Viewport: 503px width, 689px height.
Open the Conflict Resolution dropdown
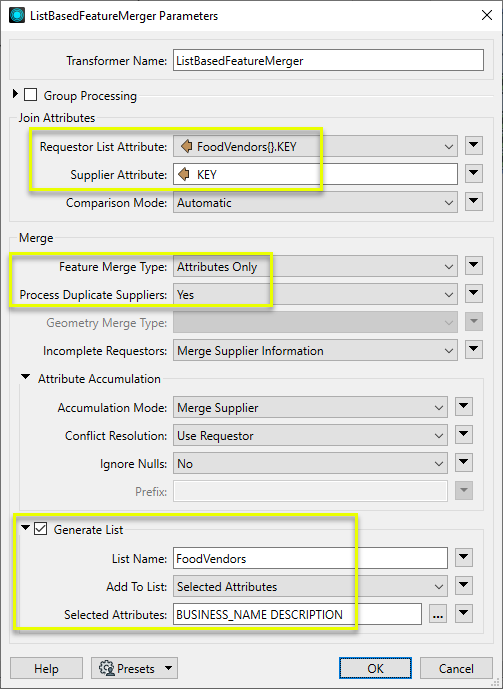pyautogui.click(x=310, y=436)
